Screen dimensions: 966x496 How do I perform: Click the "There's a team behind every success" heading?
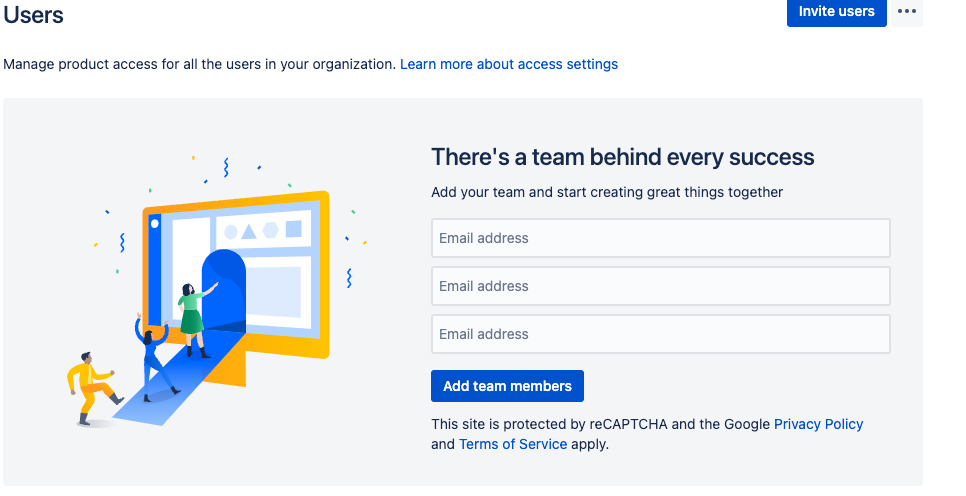[x=622, y=157]
